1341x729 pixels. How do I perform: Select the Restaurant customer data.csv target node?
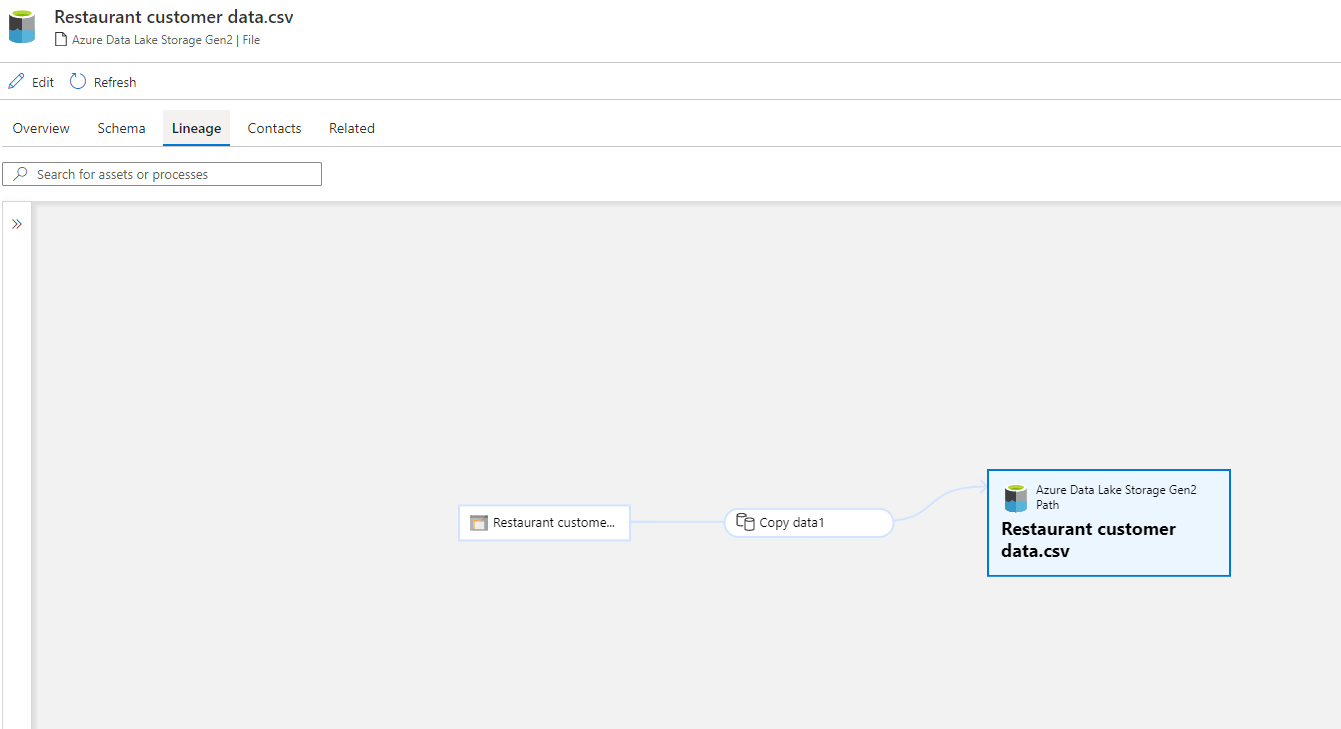(x=1109, y=523)
